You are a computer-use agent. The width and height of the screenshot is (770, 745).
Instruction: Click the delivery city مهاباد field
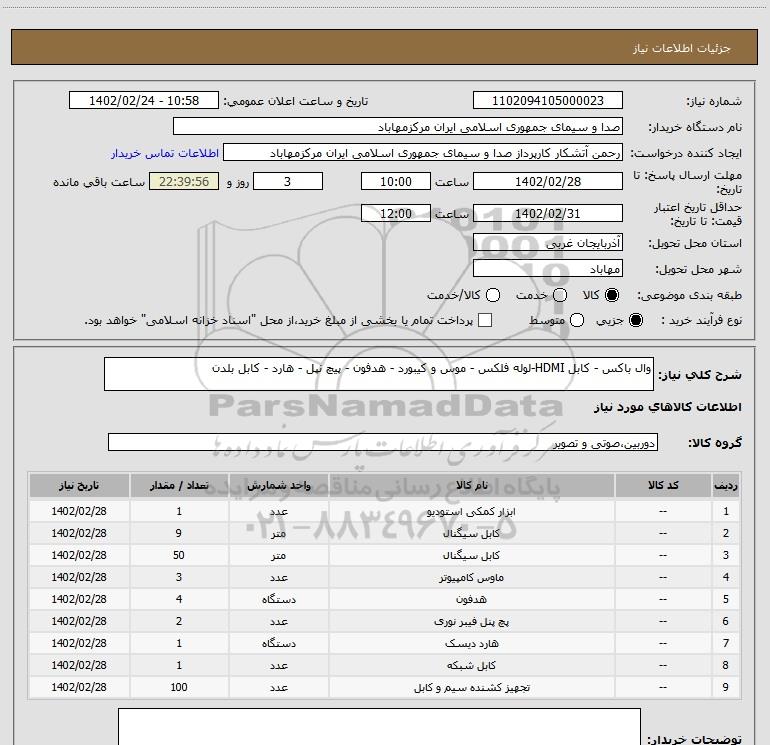[548, 269]
